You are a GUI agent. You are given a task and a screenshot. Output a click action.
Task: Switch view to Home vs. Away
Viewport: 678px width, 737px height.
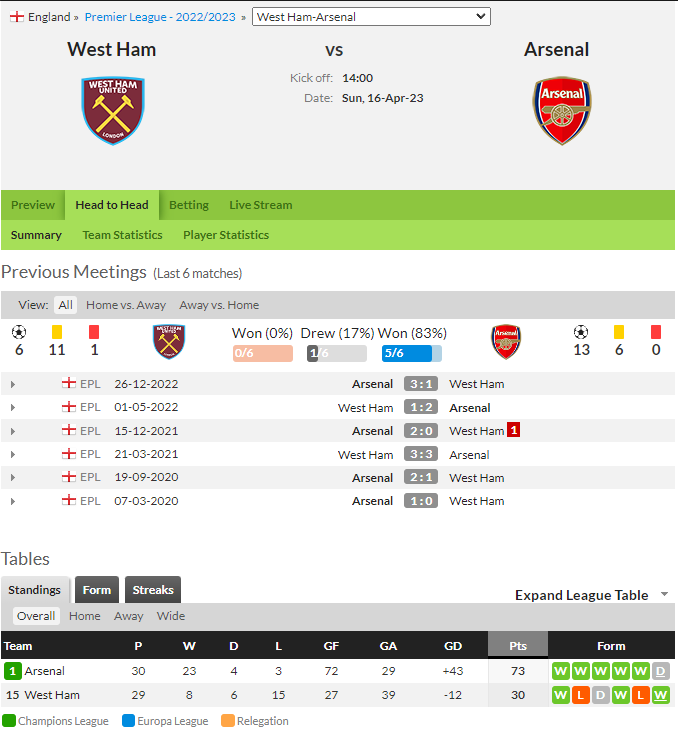pyautogui.click(x=126, y=305)
